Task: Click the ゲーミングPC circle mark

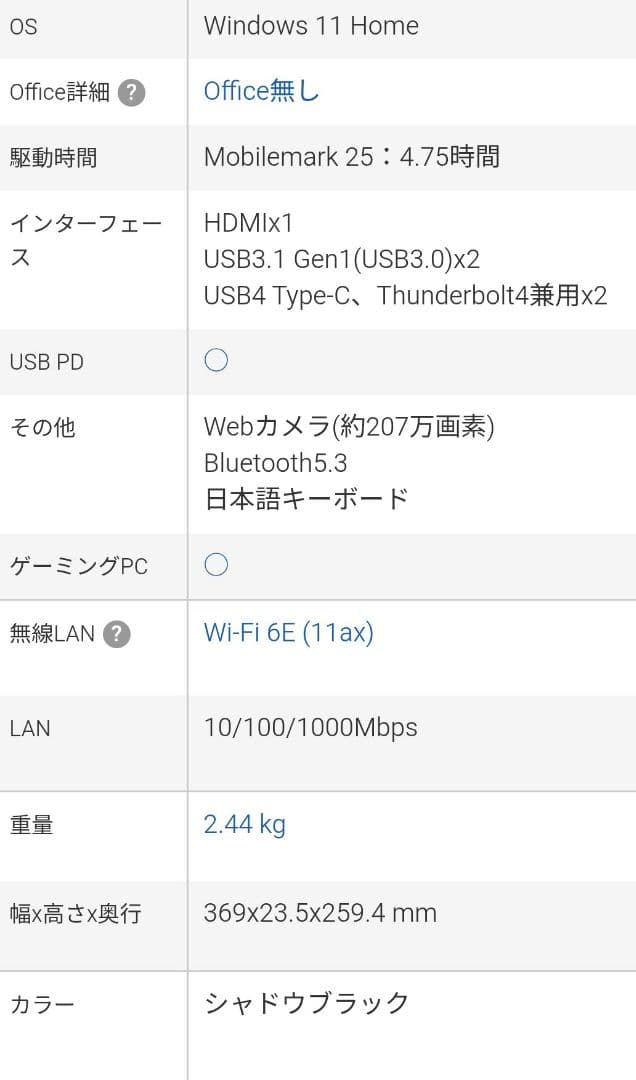Action: click(x=217, y=564)
